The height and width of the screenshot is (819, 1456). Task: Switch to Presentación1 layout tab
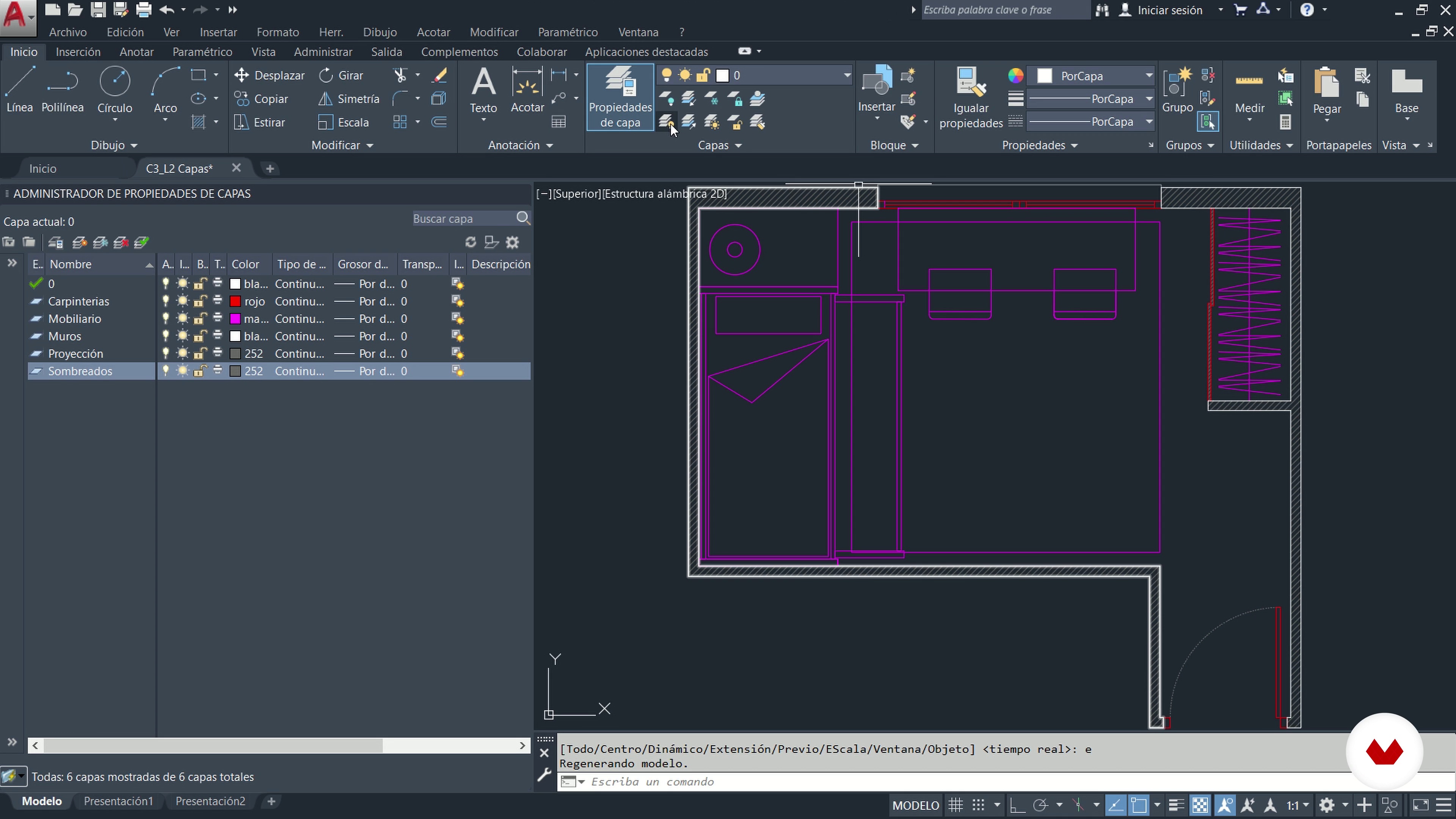click(118, 801)
